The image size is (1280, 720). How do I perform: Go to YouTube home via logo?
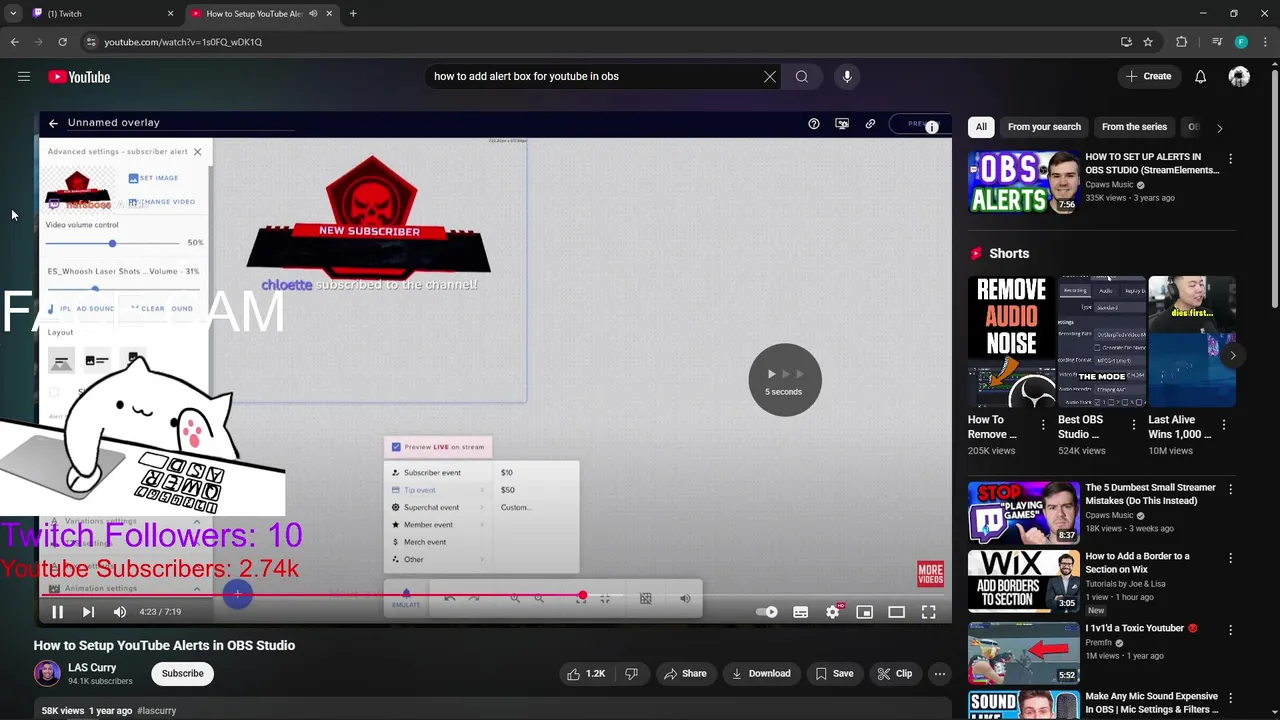[x=79, y=77]
